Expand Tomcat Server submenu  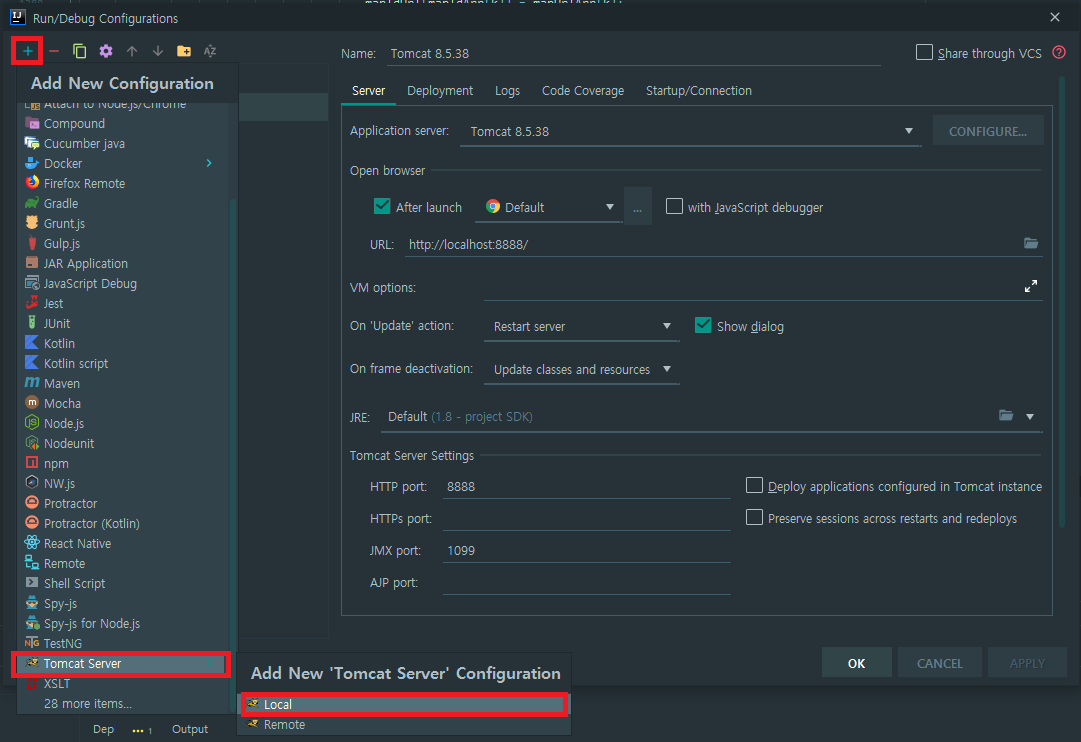coord(123,663)
